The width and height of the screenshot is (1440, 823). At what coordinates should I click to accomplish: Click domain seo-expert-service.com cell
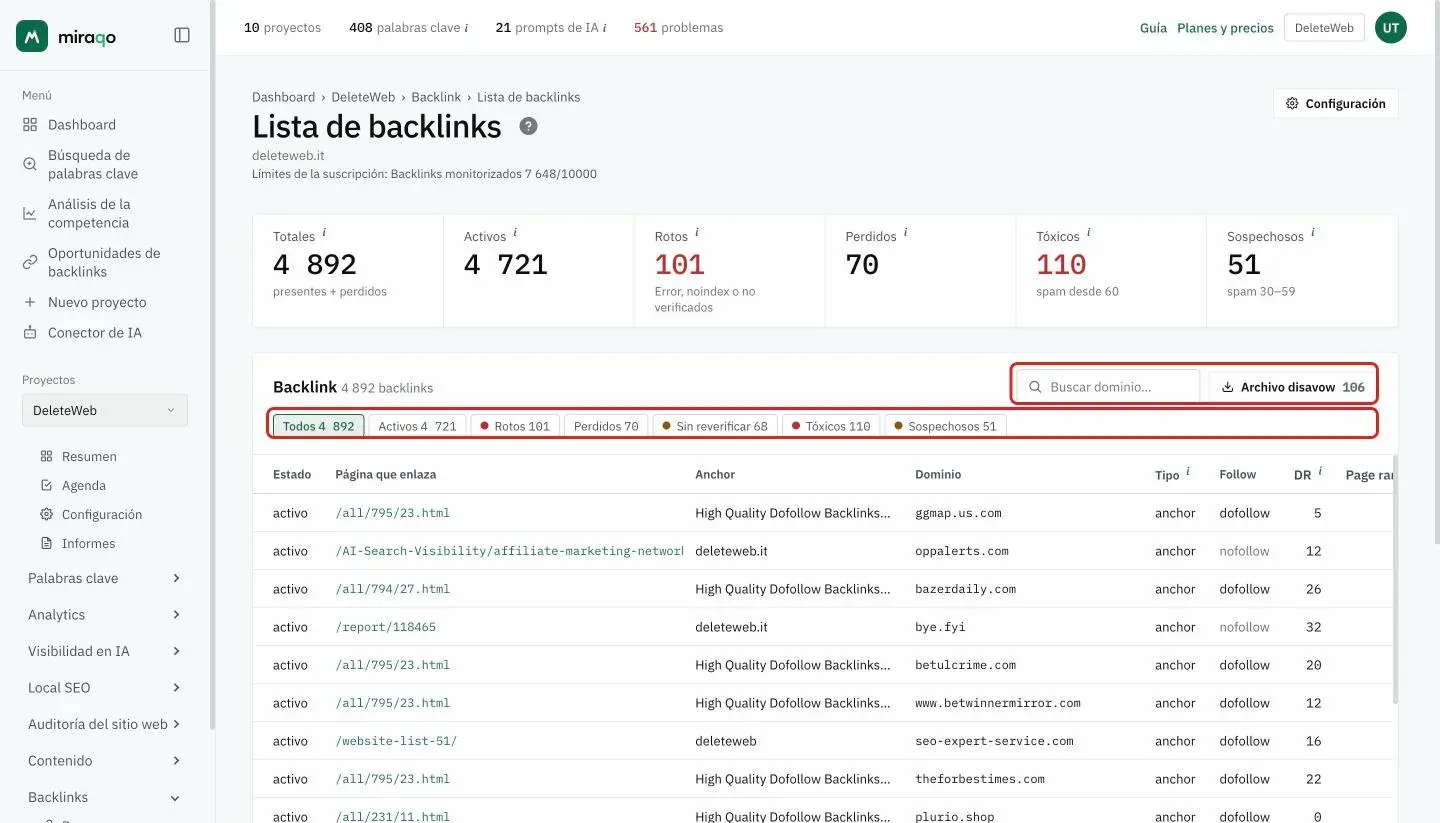click(x=994, y=741)
